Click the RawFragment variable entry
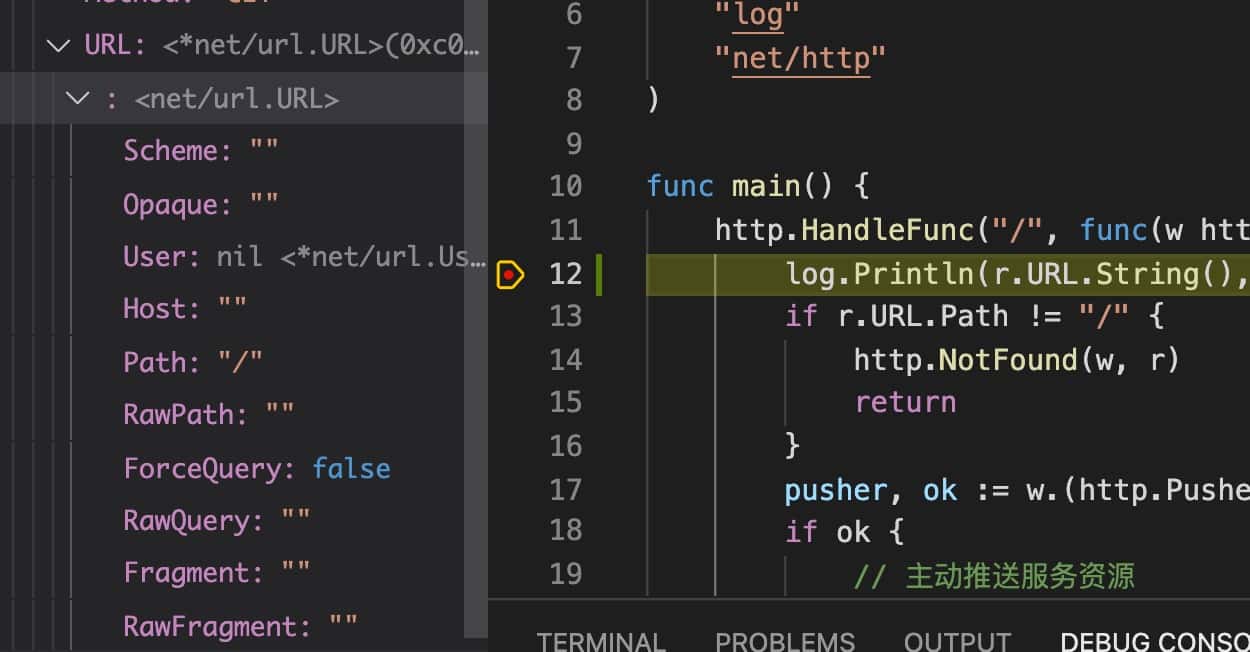The height and width of the screenshot is (652, 1250). coord(244,626)
